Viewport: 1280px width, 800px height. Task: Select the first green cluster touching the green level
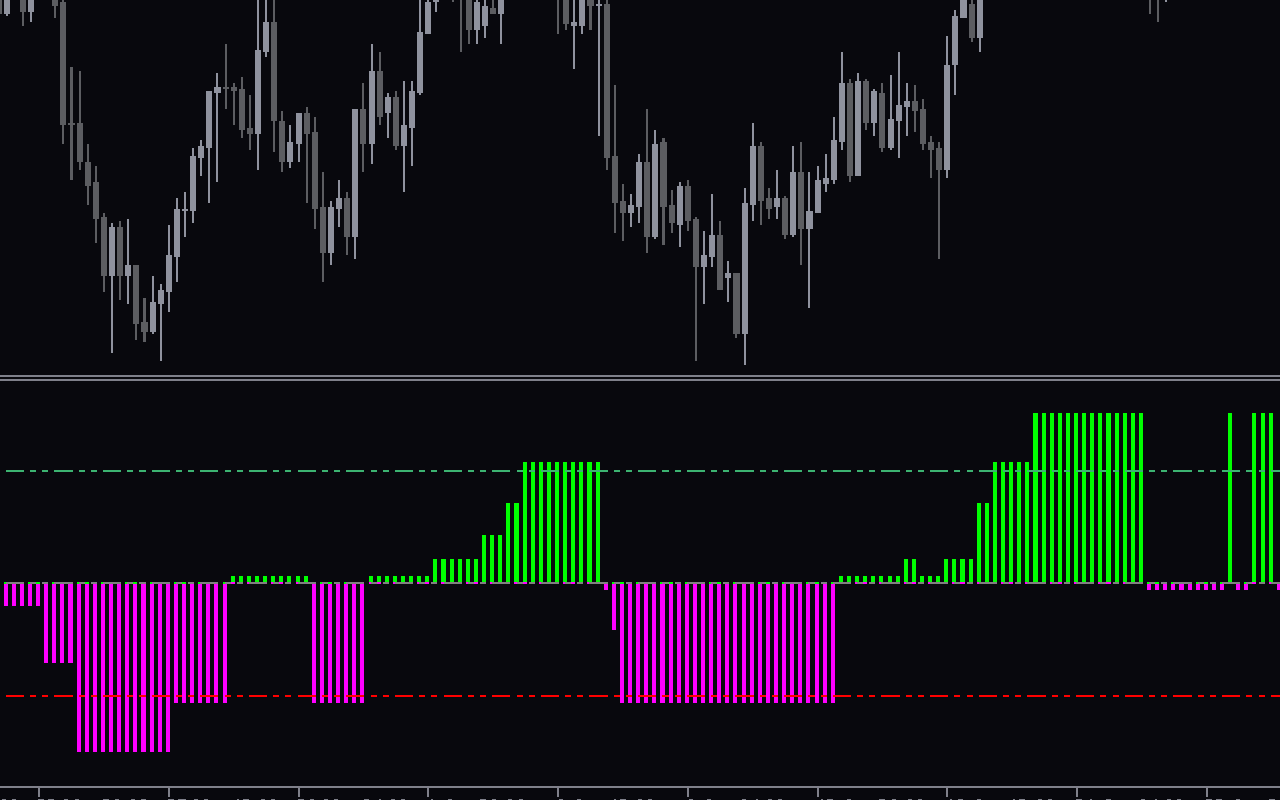(561, 522)
